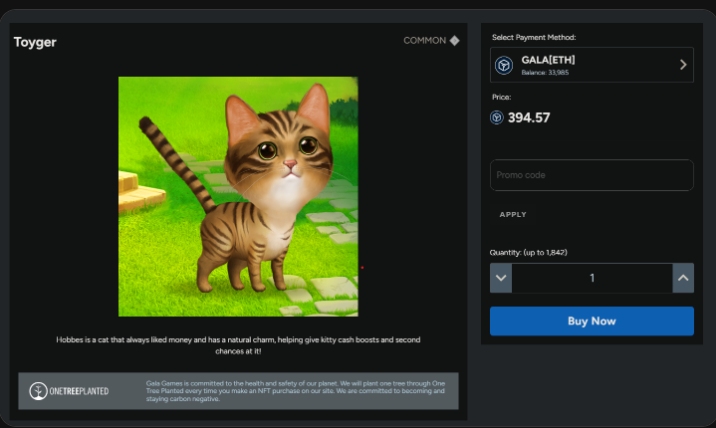Viewport: 716px width, 428px height.
Task: Click the Select Payment Method label
Action: tap(534, 37)
